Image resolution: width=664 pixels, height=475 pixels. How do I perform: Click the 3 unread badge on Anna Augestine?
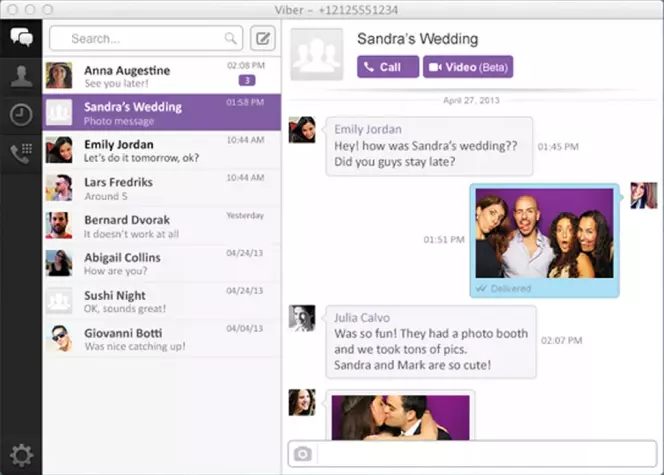coord(247,80)
